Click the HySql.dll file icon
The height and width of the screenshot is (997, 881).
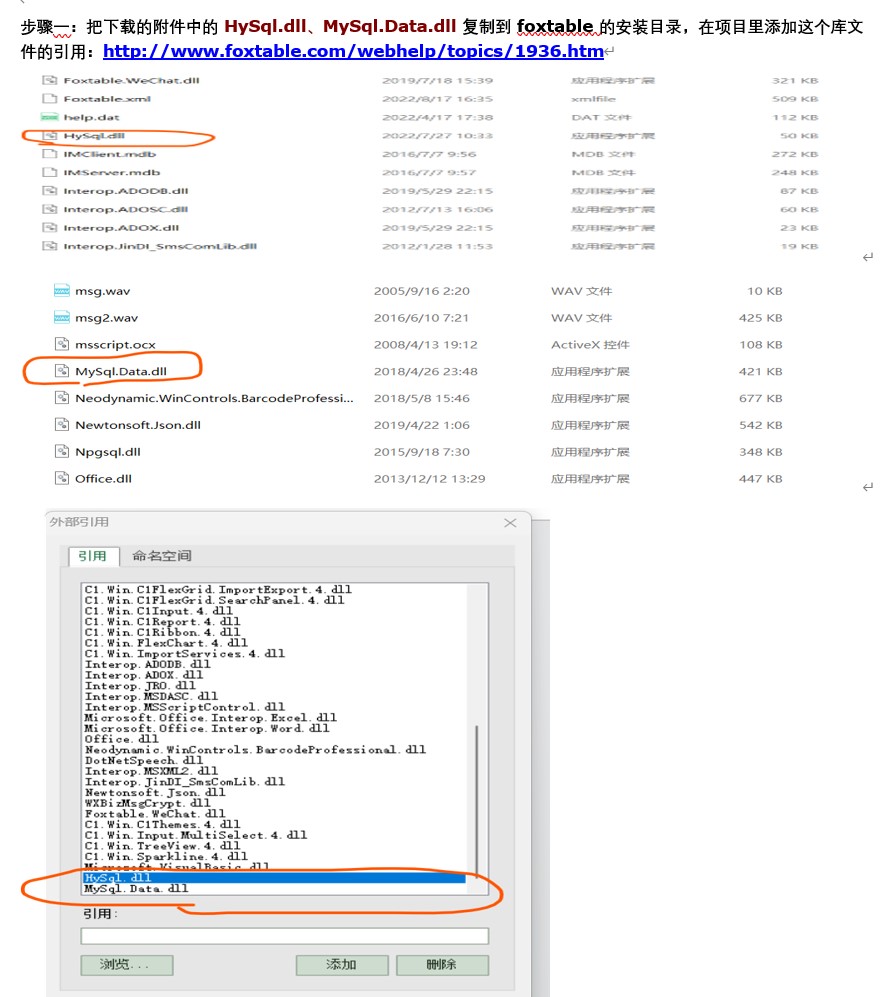[50, 136]
